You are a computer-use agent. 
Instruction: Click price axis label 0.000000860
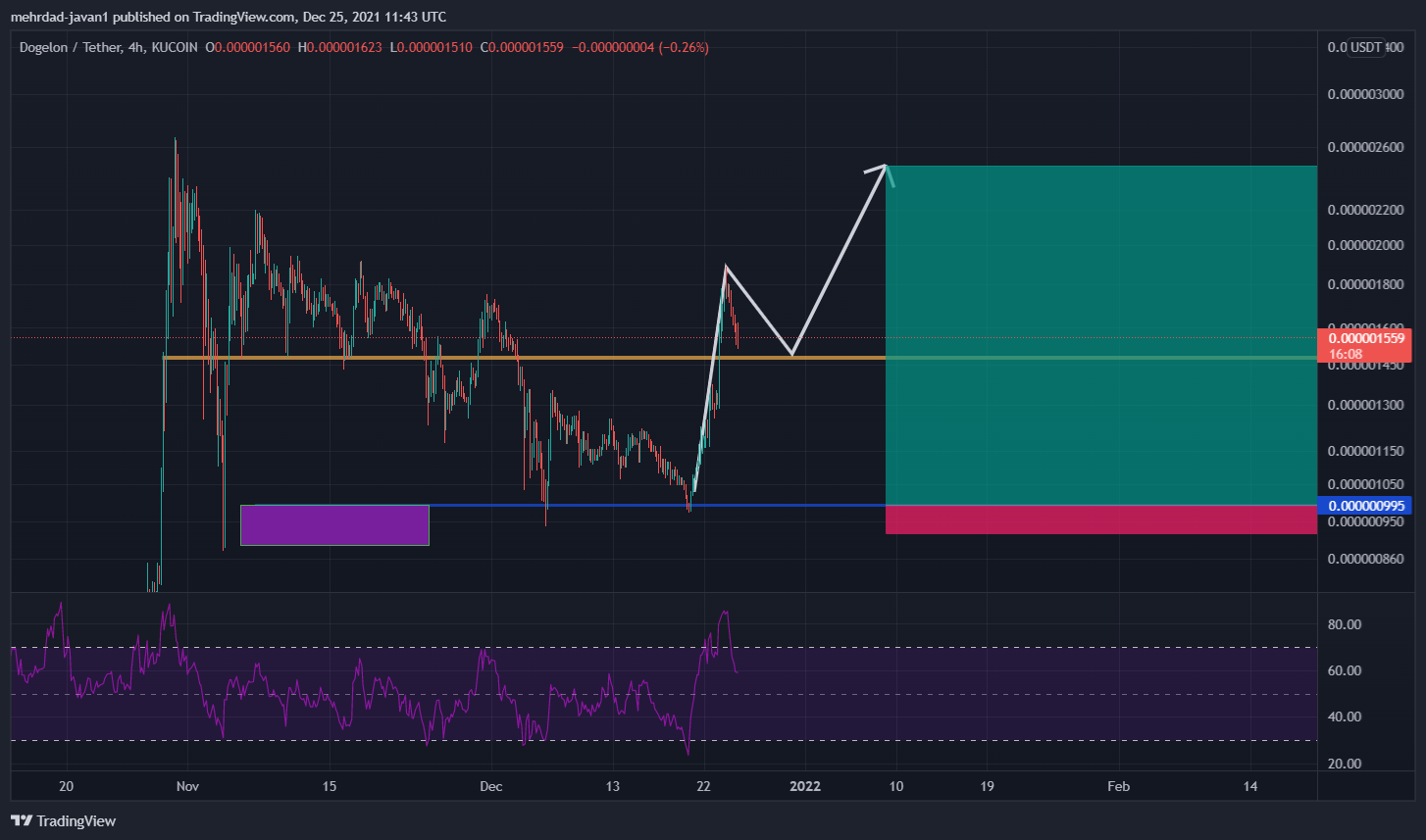1366,559
